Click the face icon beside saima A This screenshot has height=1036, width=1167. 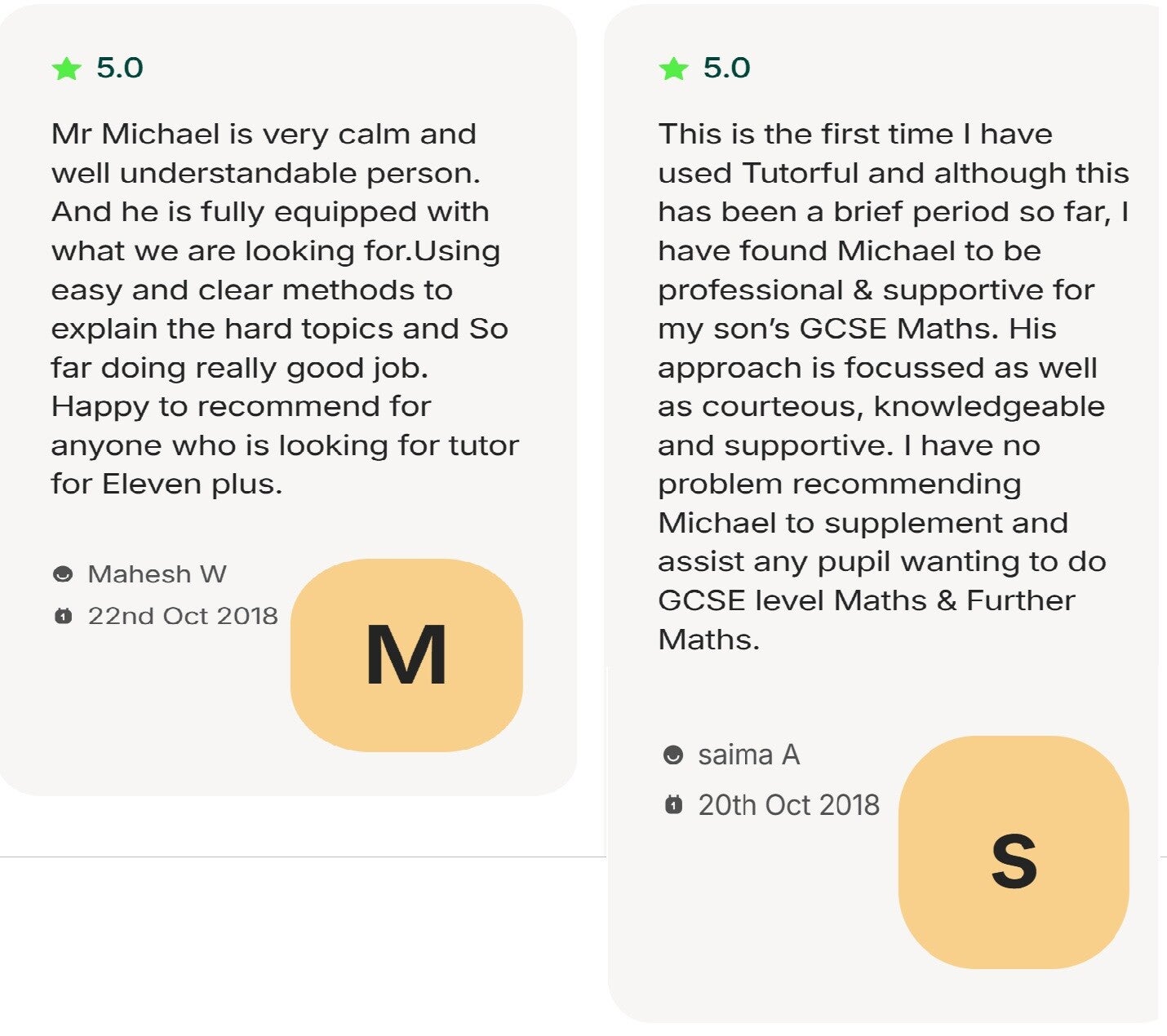coord(673,755)
